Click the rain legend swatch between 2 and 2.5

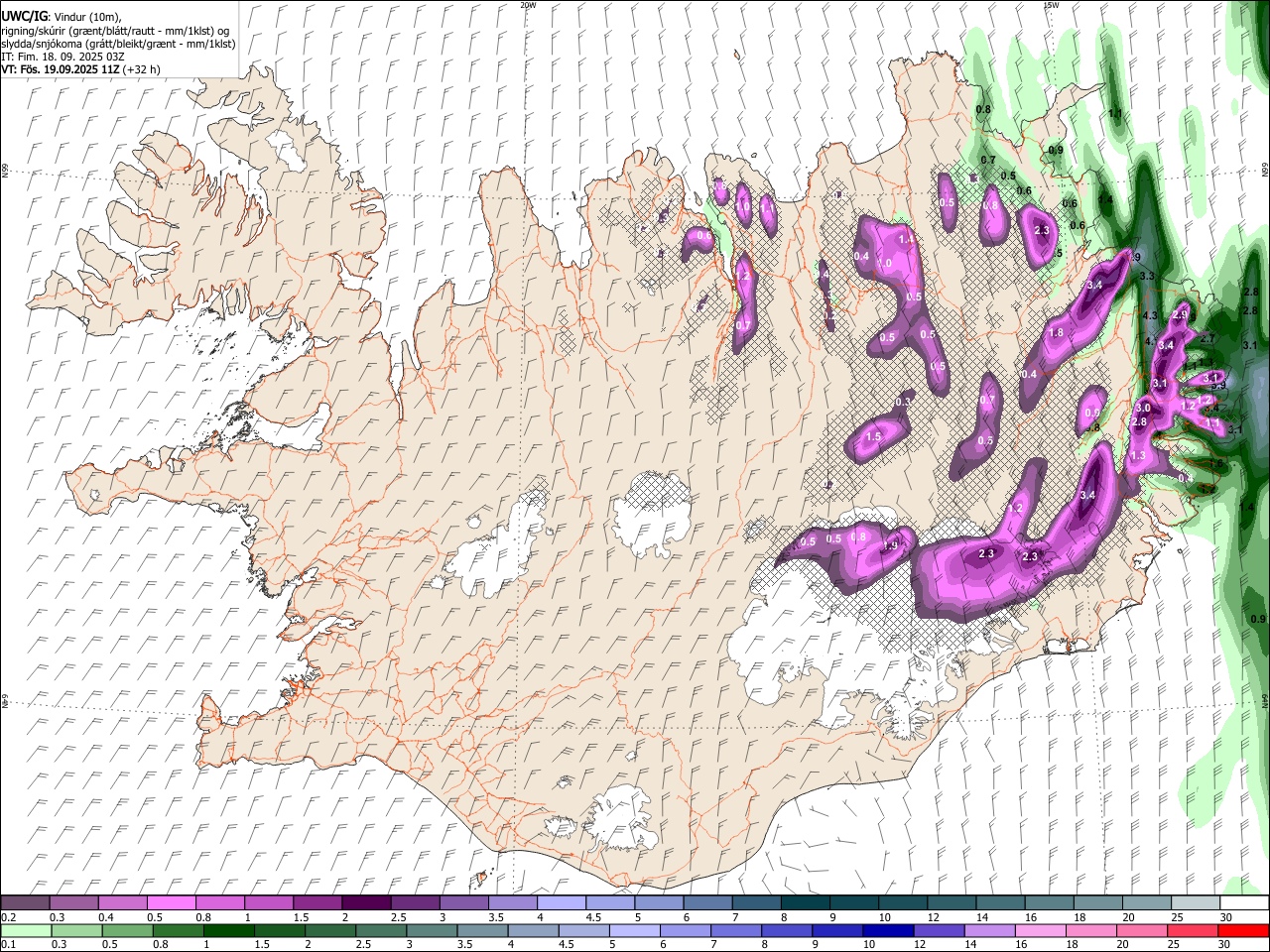point(330,930)
